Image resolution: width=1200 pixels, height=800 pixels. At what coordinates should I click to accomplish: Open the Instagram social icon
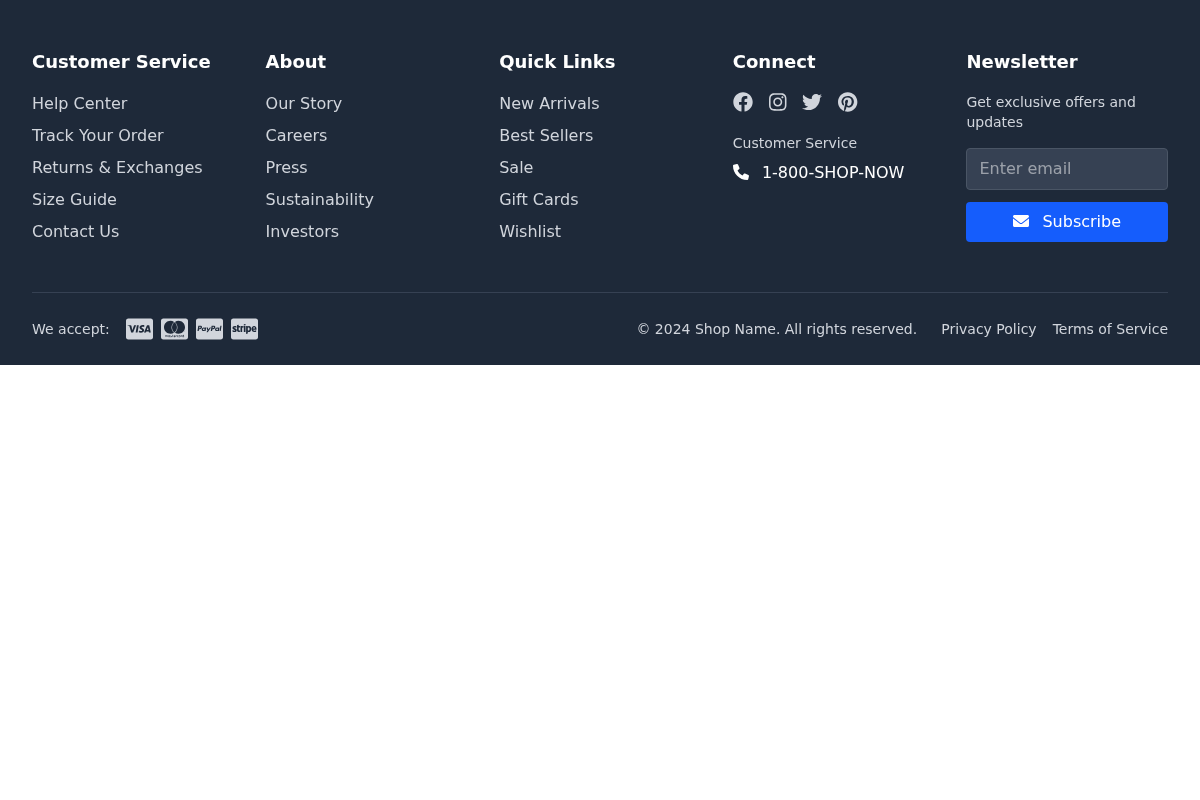click(x=778, y=102)
